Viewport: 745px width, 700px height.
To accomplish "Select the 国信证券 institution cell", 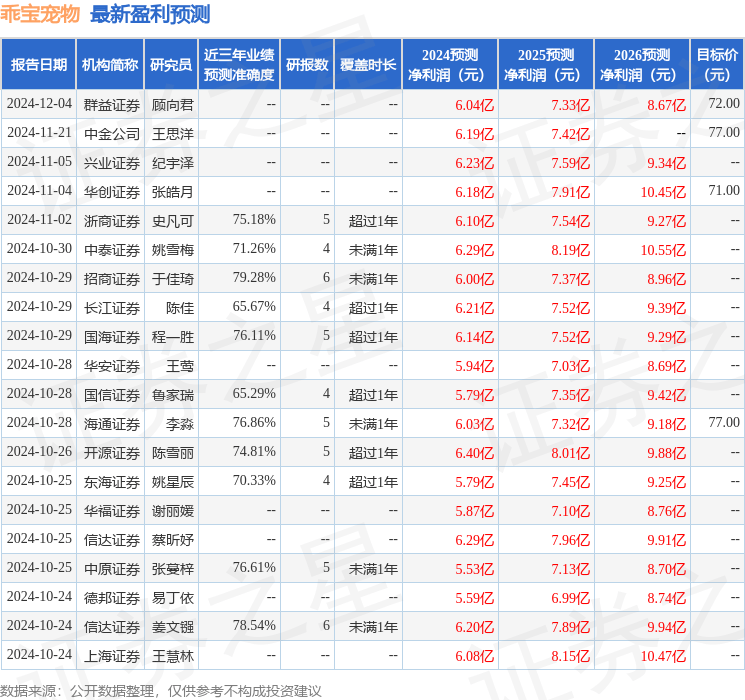I will coord(112,394).
